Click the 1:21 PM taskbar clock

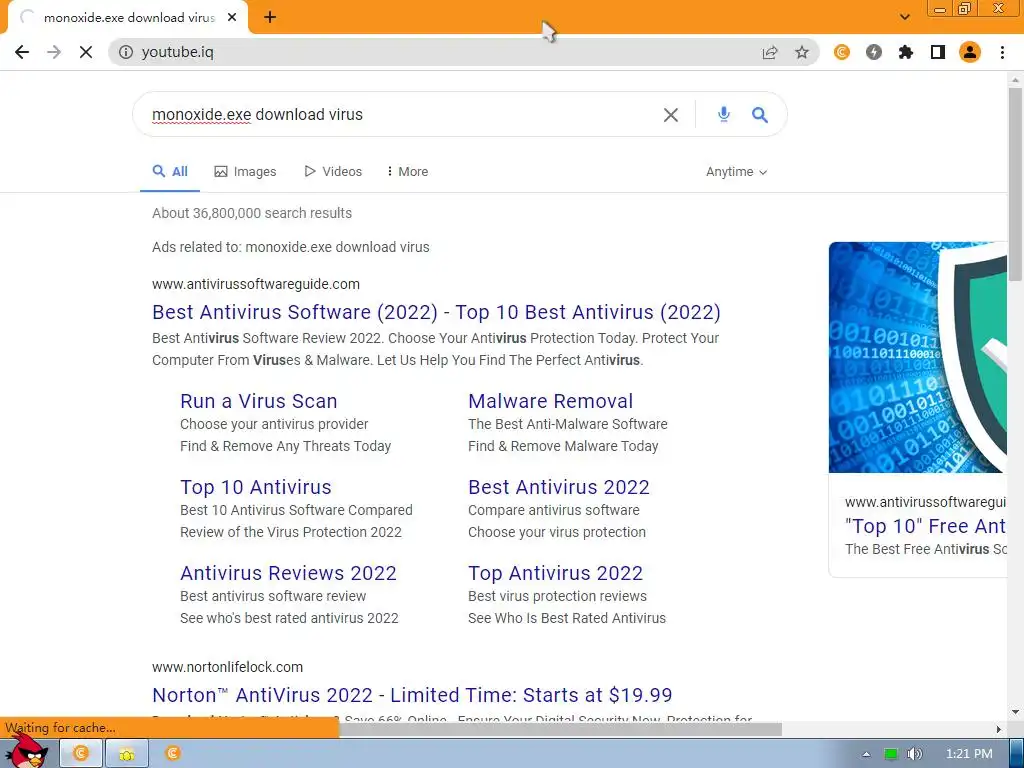coord(969,754)
